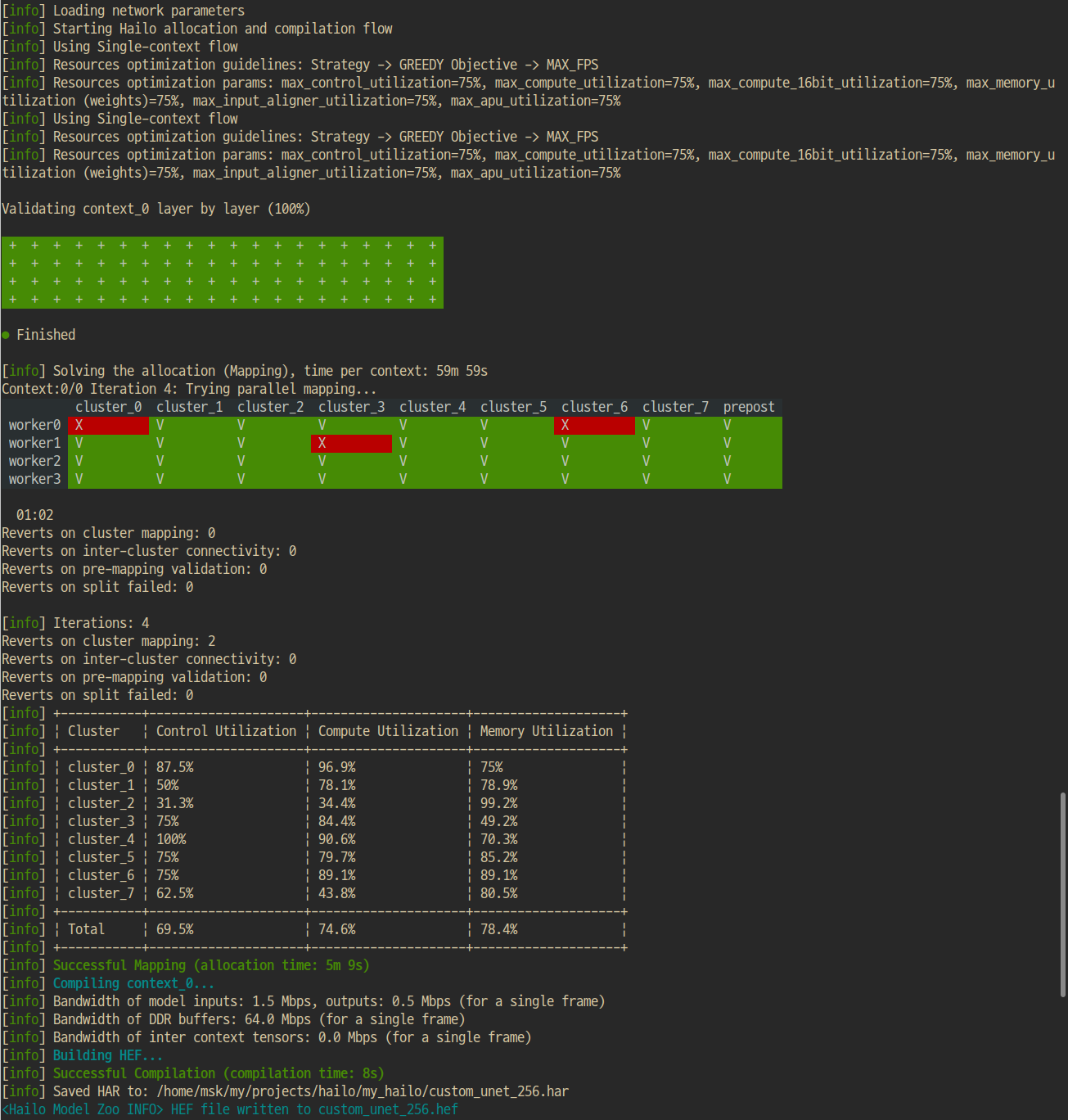Click the green validation progress block of plus signs
This screenshot has width=1068, height=1120.
(x=222, y=273)
